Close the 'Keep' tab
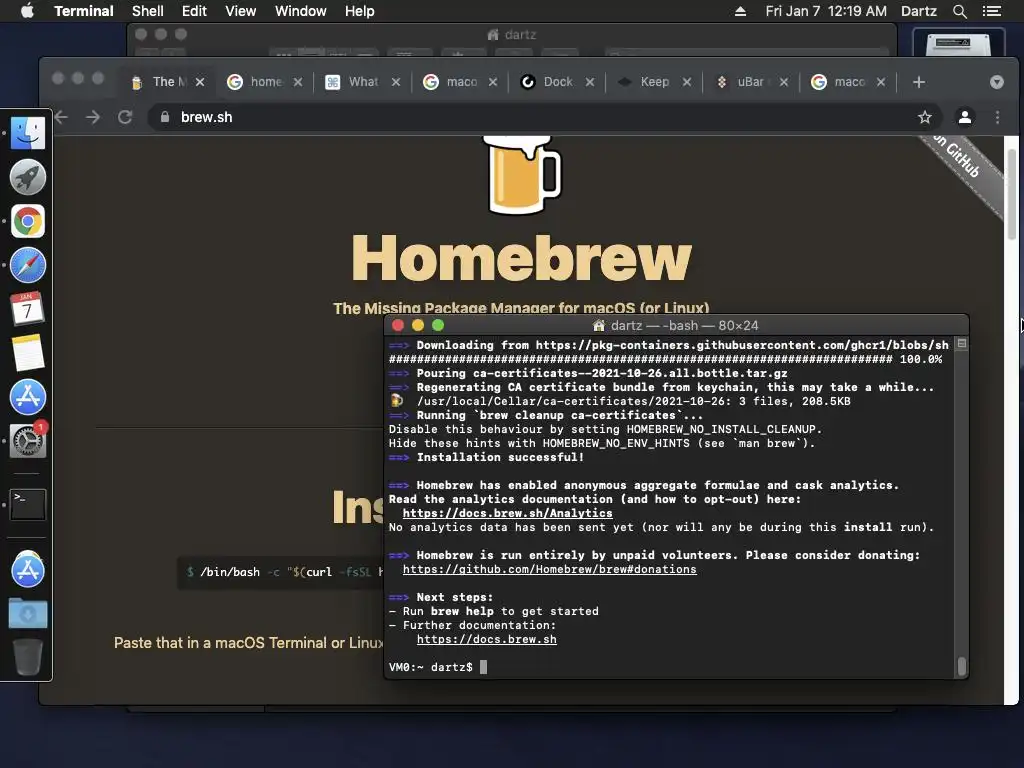Image resolution: width=1024 pixels, height=768 pixels. (x=686, y=82)
